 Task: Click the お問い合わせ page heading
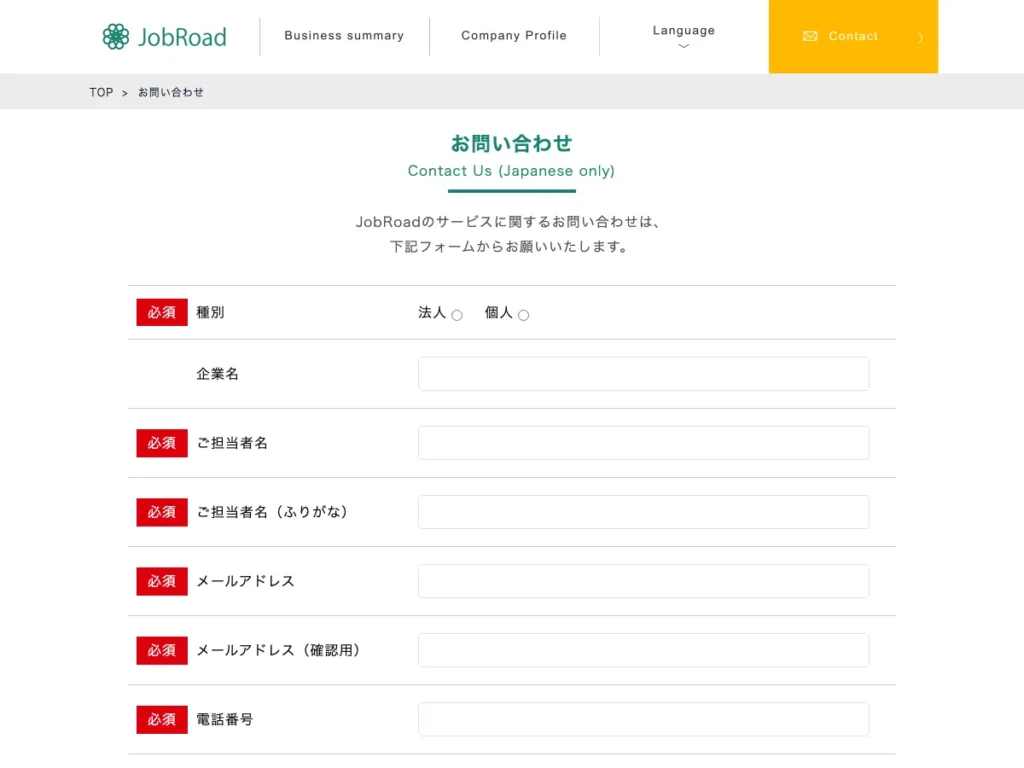coord(511,144)
